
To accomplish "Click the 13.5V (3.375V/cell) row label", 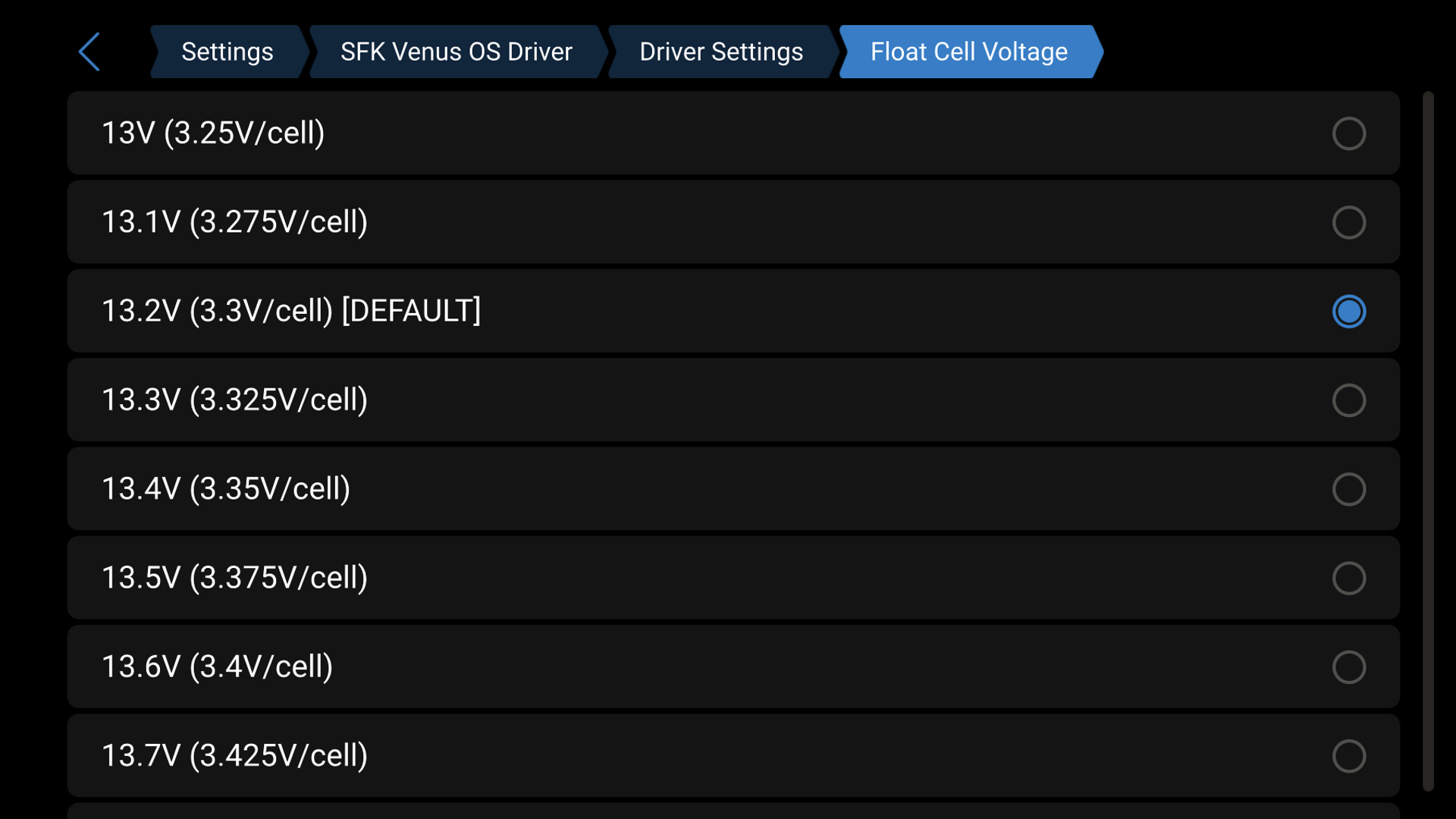I will pos(235,578).
